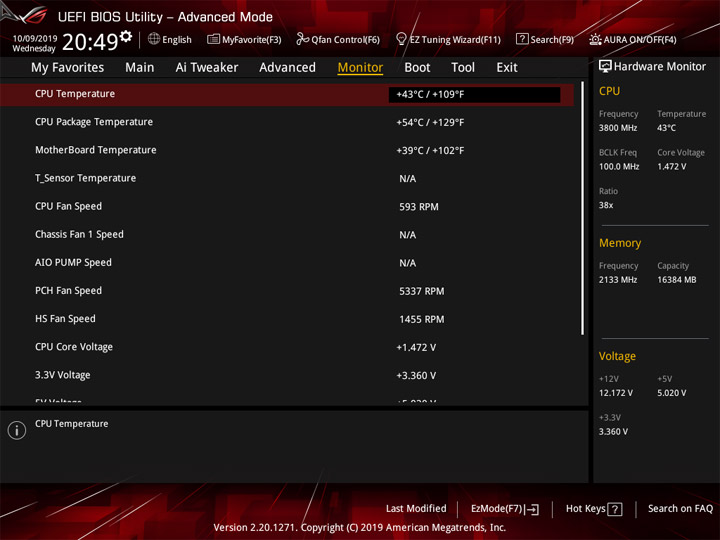The height and width of the screenshot is (540, 720).
Task: Select the CPU Core Voltage row
Action: [287, 347]
